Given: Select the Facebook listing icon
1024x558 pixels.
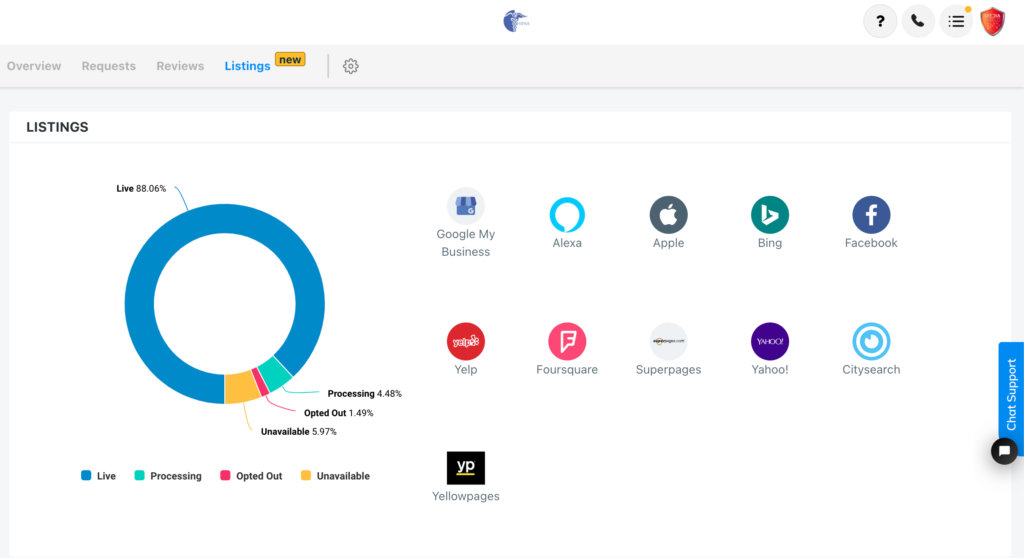Looking at the screenshot, I should [871, 215].
